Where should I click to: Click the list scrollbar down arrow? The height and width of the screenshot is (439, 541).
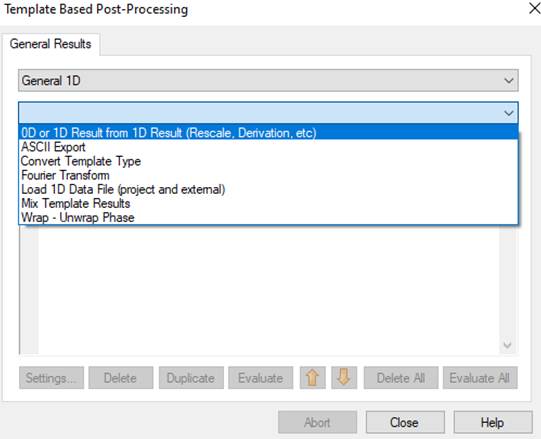[x=508, y=344]
